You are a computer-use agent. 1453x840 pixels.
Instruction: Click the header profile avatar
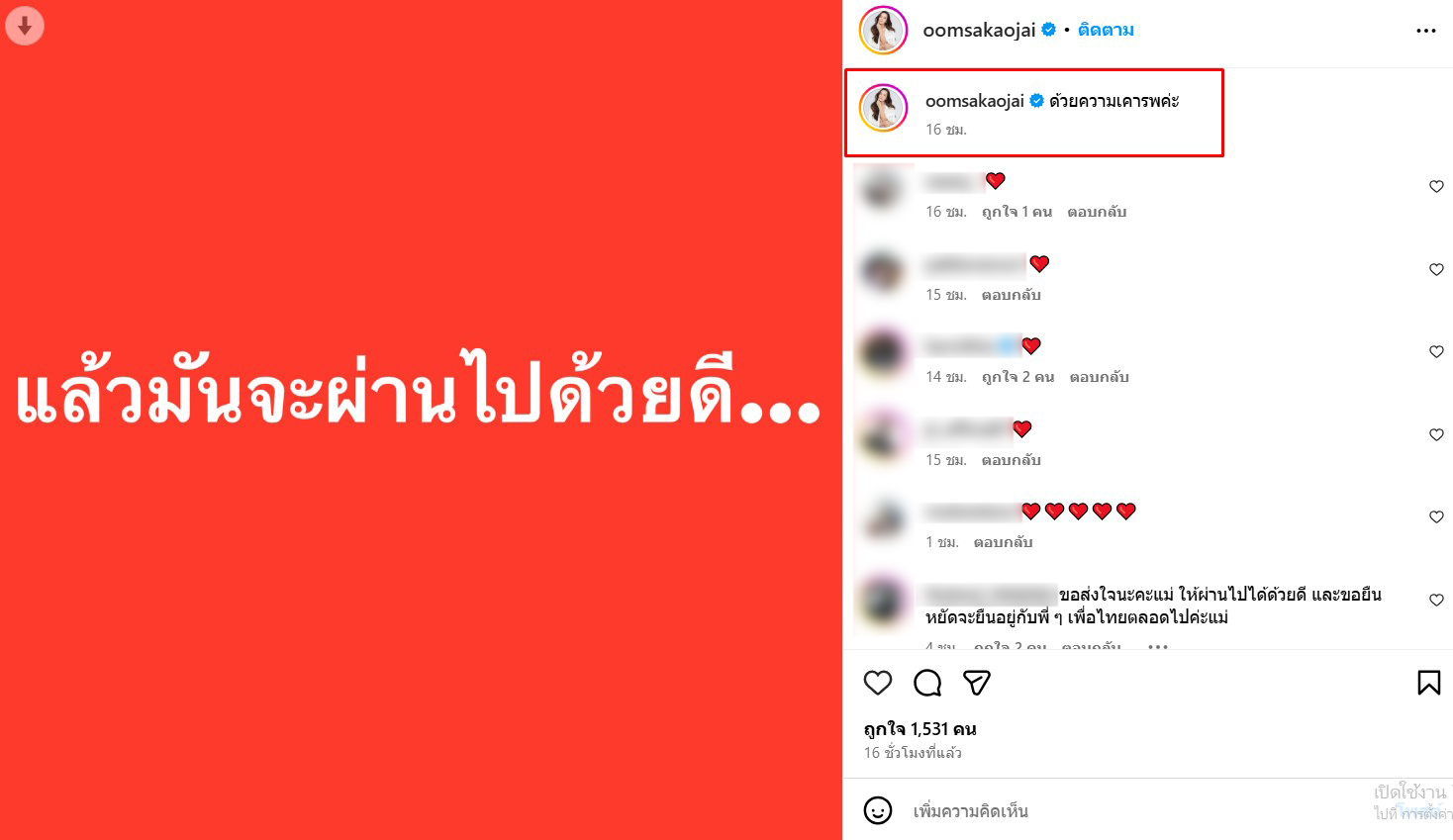pyautogui.click(x=883, y=30)
